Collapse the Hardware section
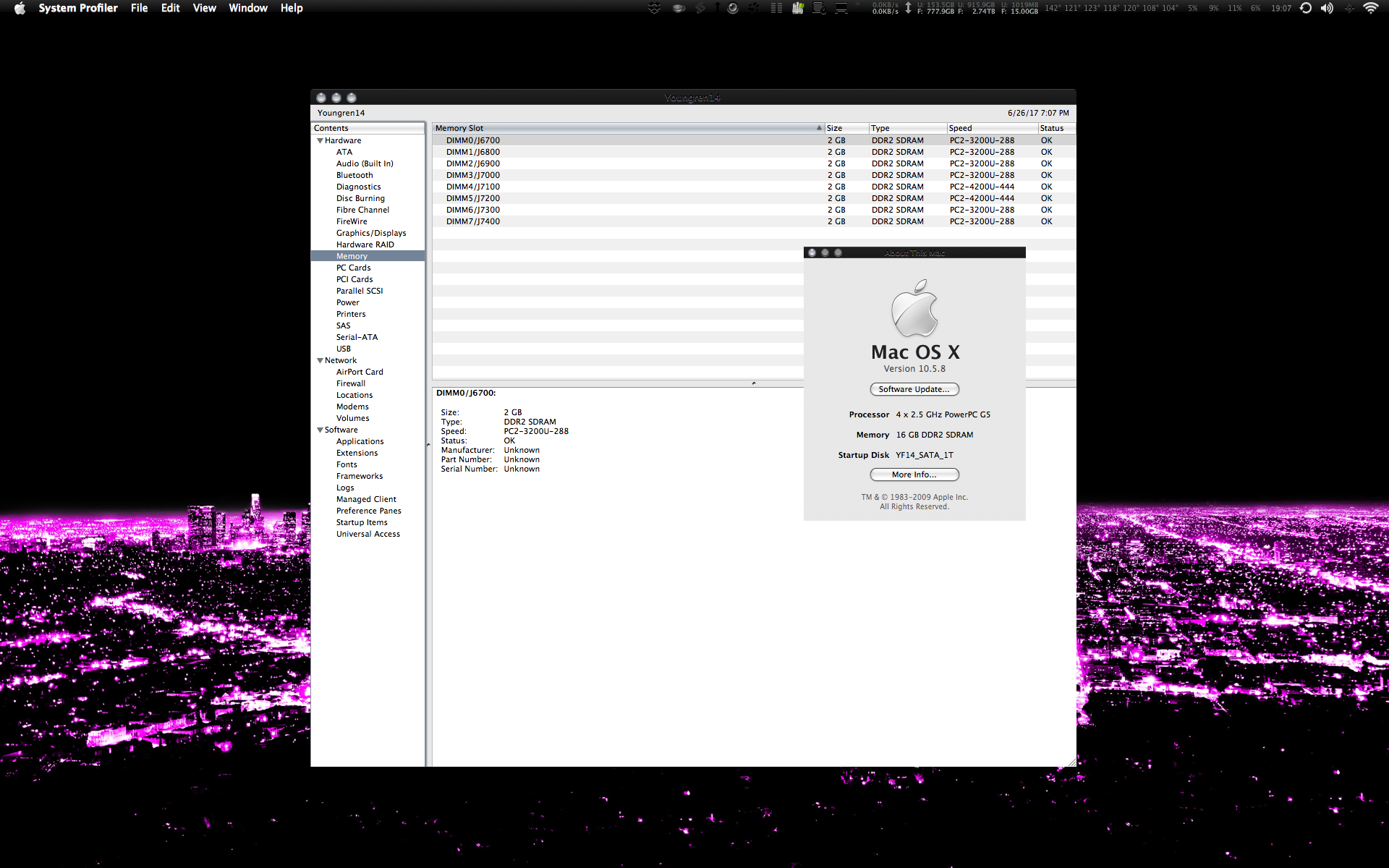Viewport: 1389px width, 868px height. point(320,141)
